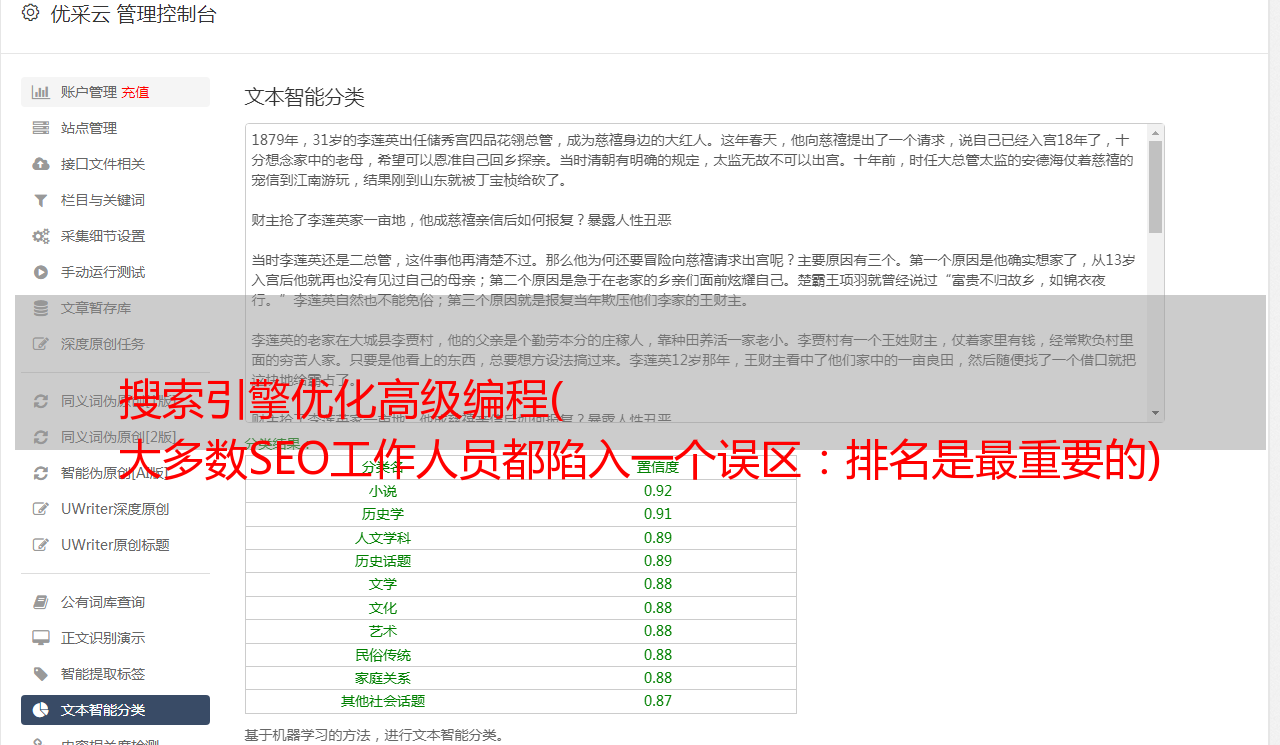Click the pie chart icon for 文本智能分类
Screen dimensions: 1280x745
tap(41, 710)
